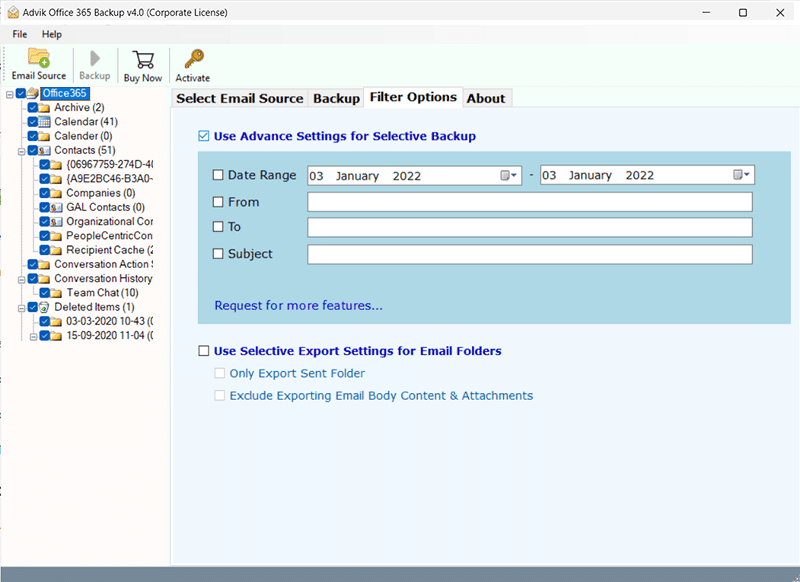Select GAL Contacts (0) tree item
800x582 pixels.
point(106,208)
